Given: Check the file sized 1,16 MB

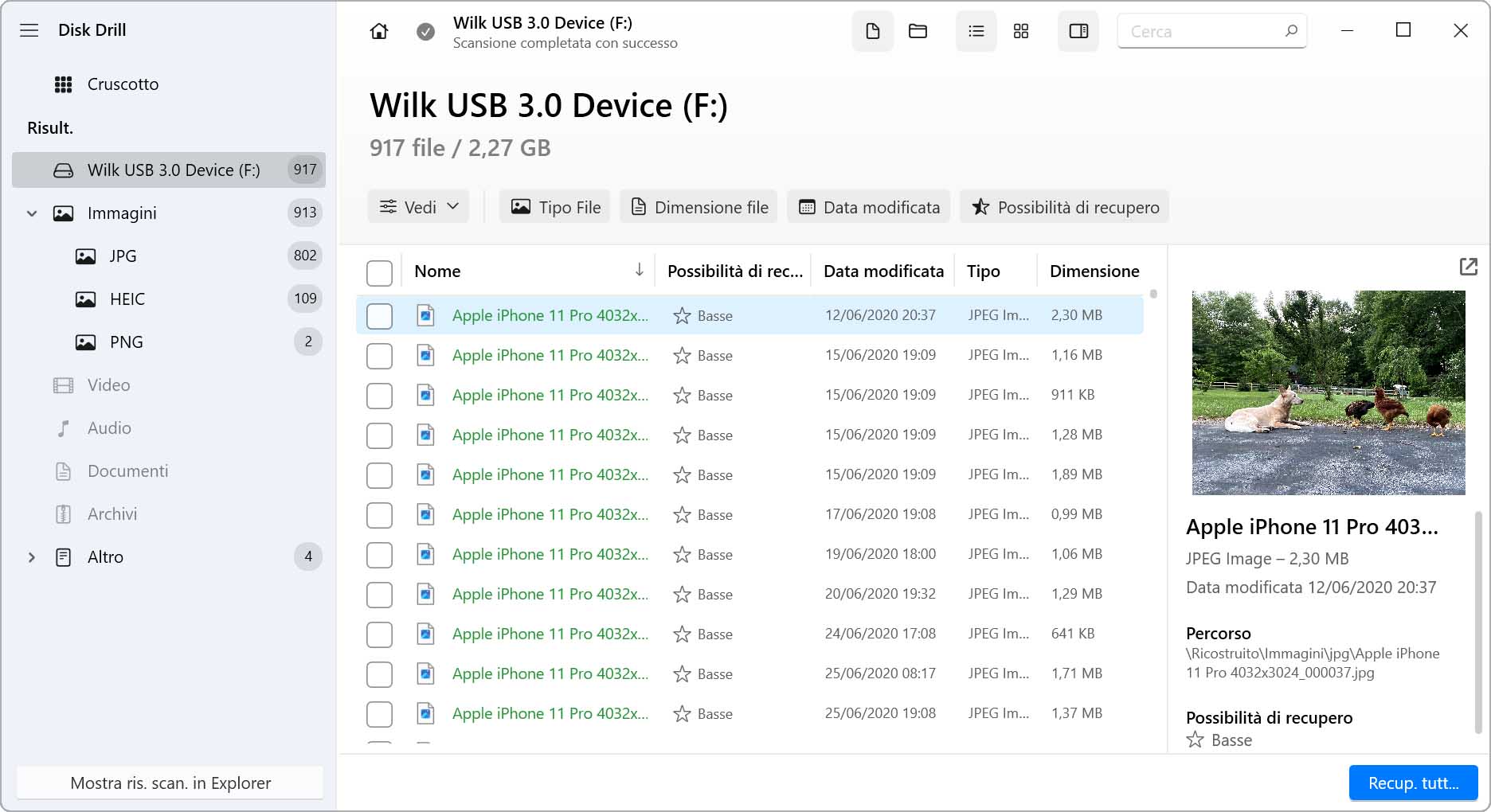Looking at the screenshot, I should (x=379, y=356).
